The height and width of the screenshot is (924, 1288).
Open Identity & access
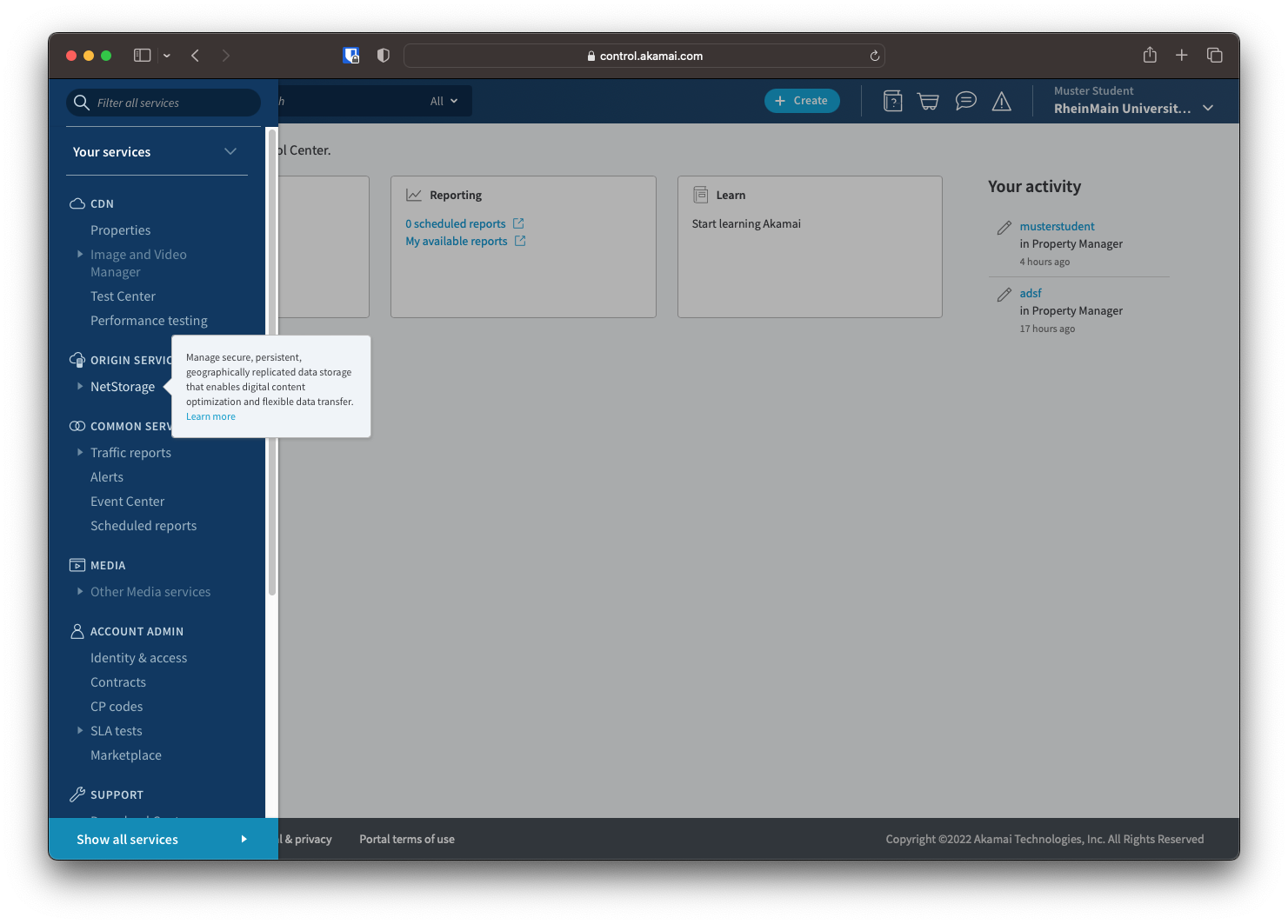point(139,658)
